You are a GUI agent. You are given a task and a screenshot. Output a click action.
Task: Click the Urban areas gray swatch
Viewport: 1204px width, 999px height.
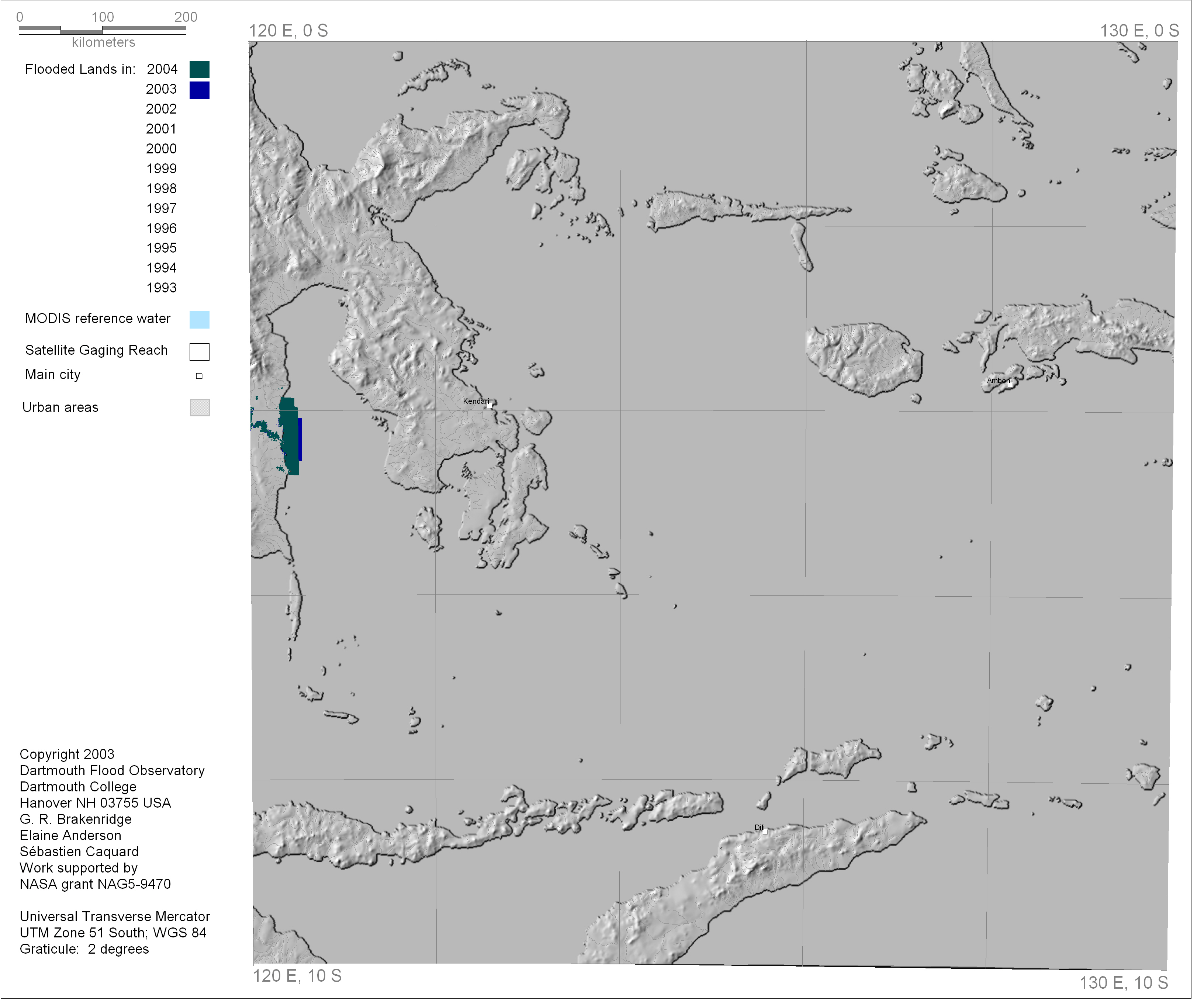coord(200,407)
